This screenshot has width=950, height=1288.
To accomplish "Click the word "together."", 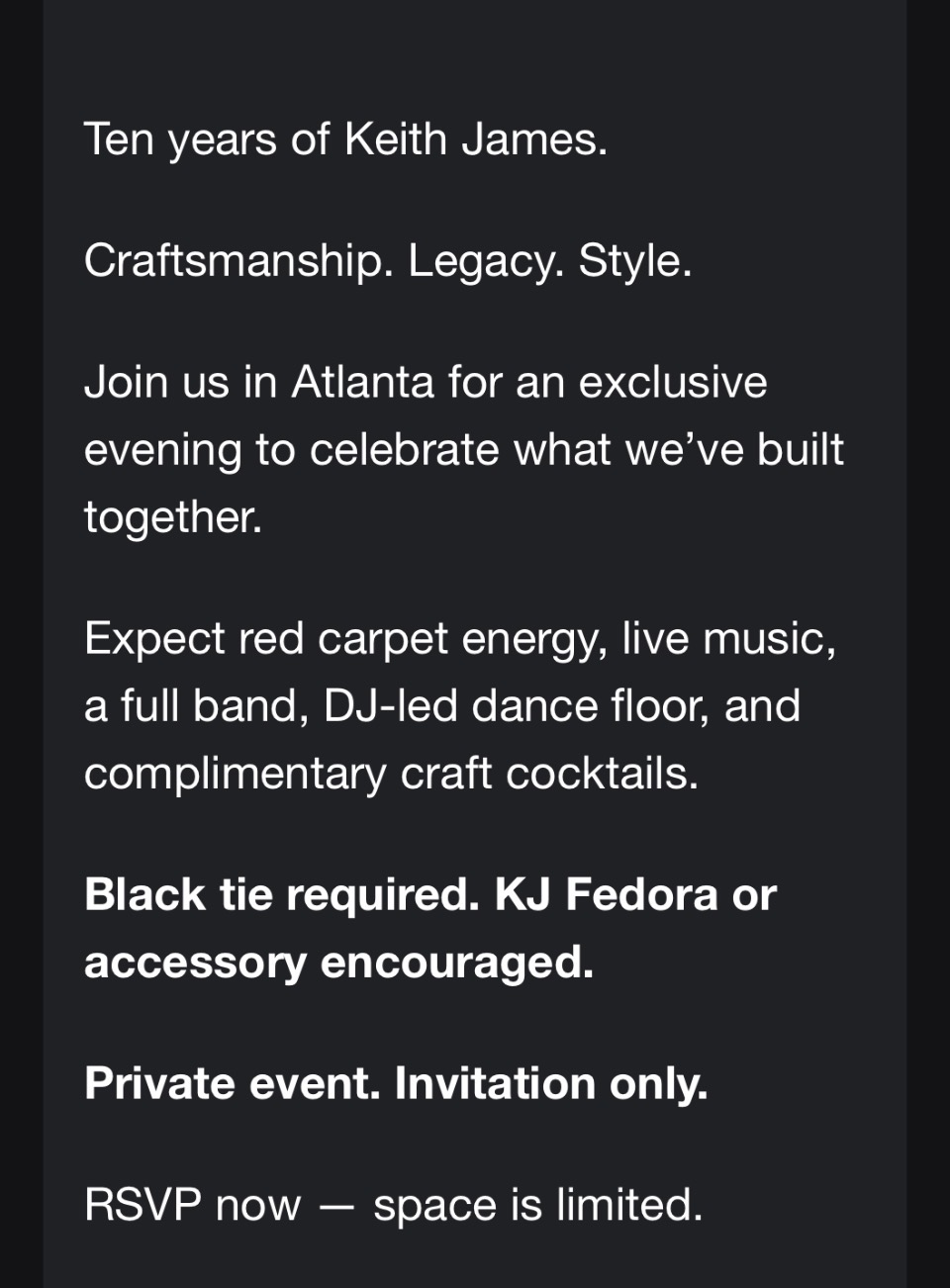I will point(173,517).
